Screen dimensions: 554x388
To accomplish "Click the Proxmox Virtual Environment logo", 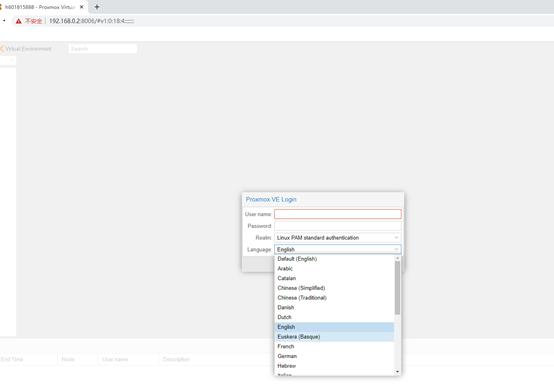I will 26,49.
